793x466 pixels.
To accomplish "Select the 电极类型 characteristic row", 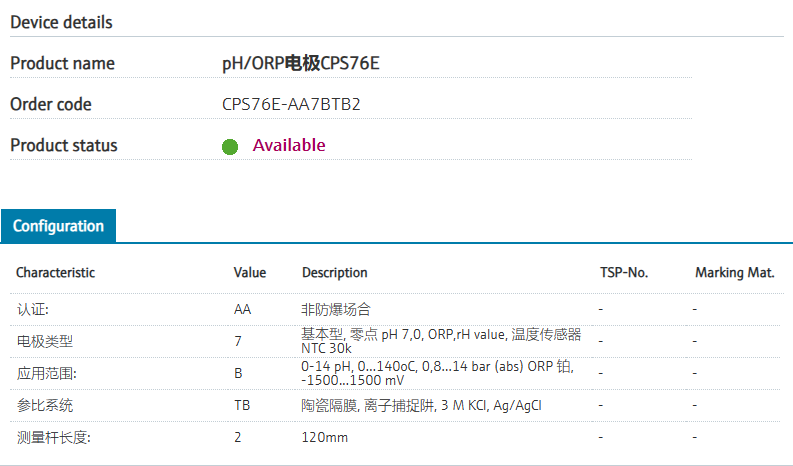I will point(45,341).
